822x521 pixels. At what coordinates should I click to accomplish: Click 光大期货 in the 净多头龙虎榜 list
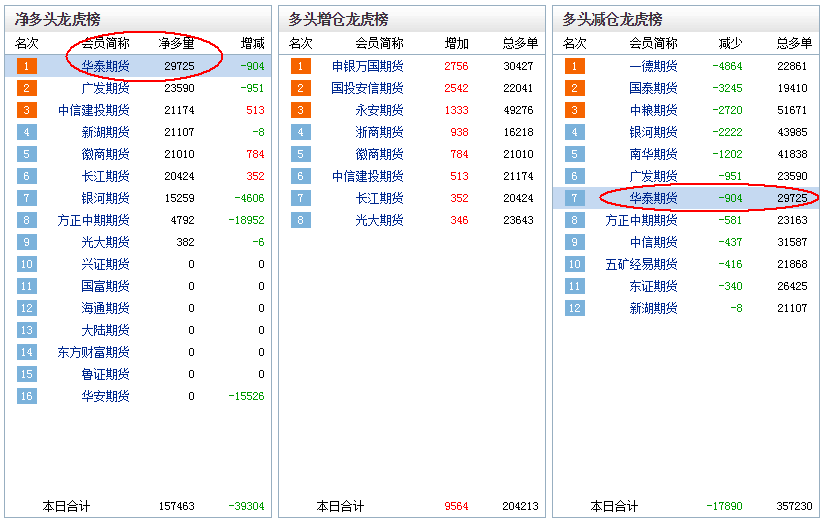105,242
